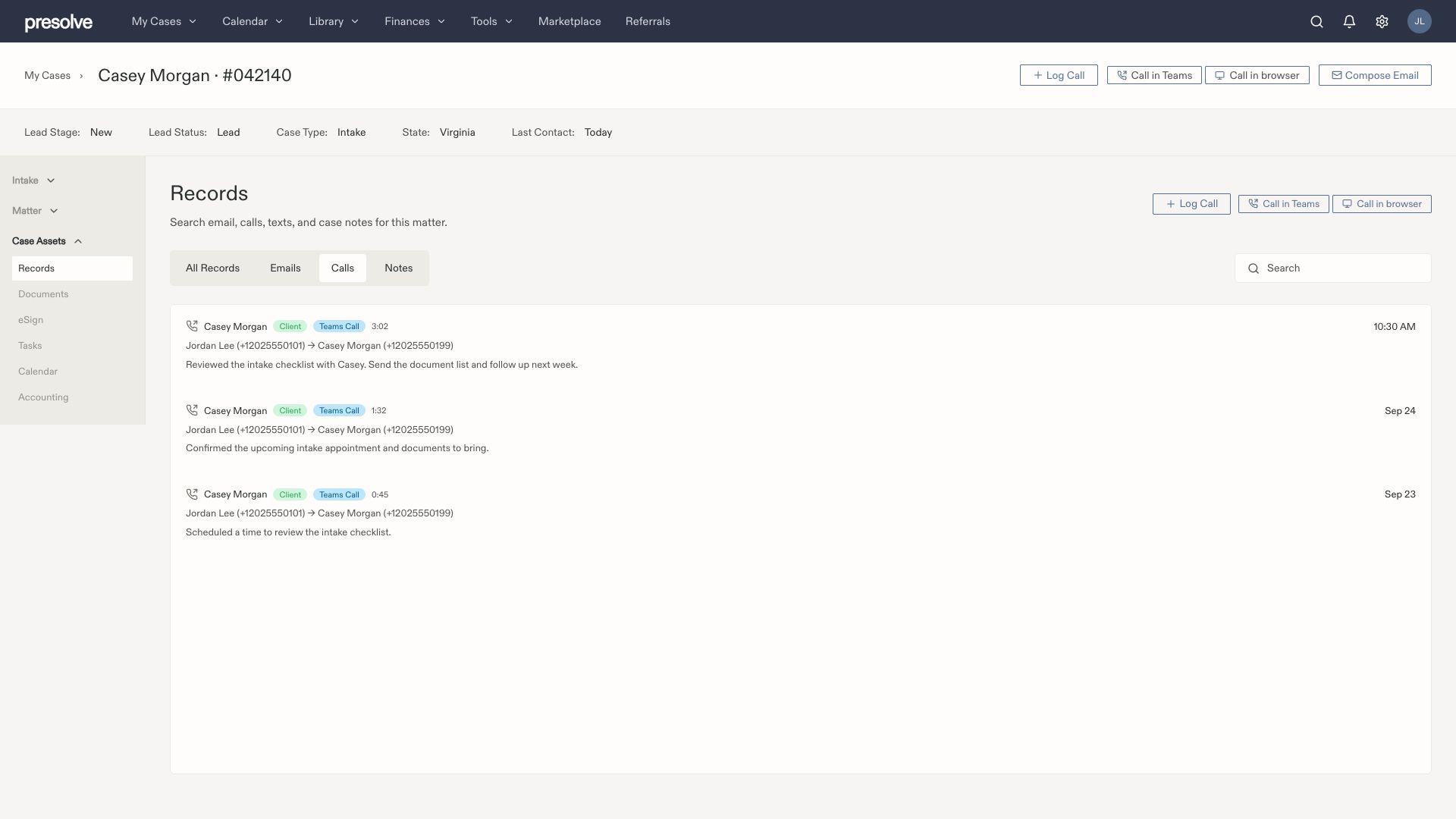The image size is (1456, 819).
Task: Focus the Records search field
Action: tap(1333, 268)
